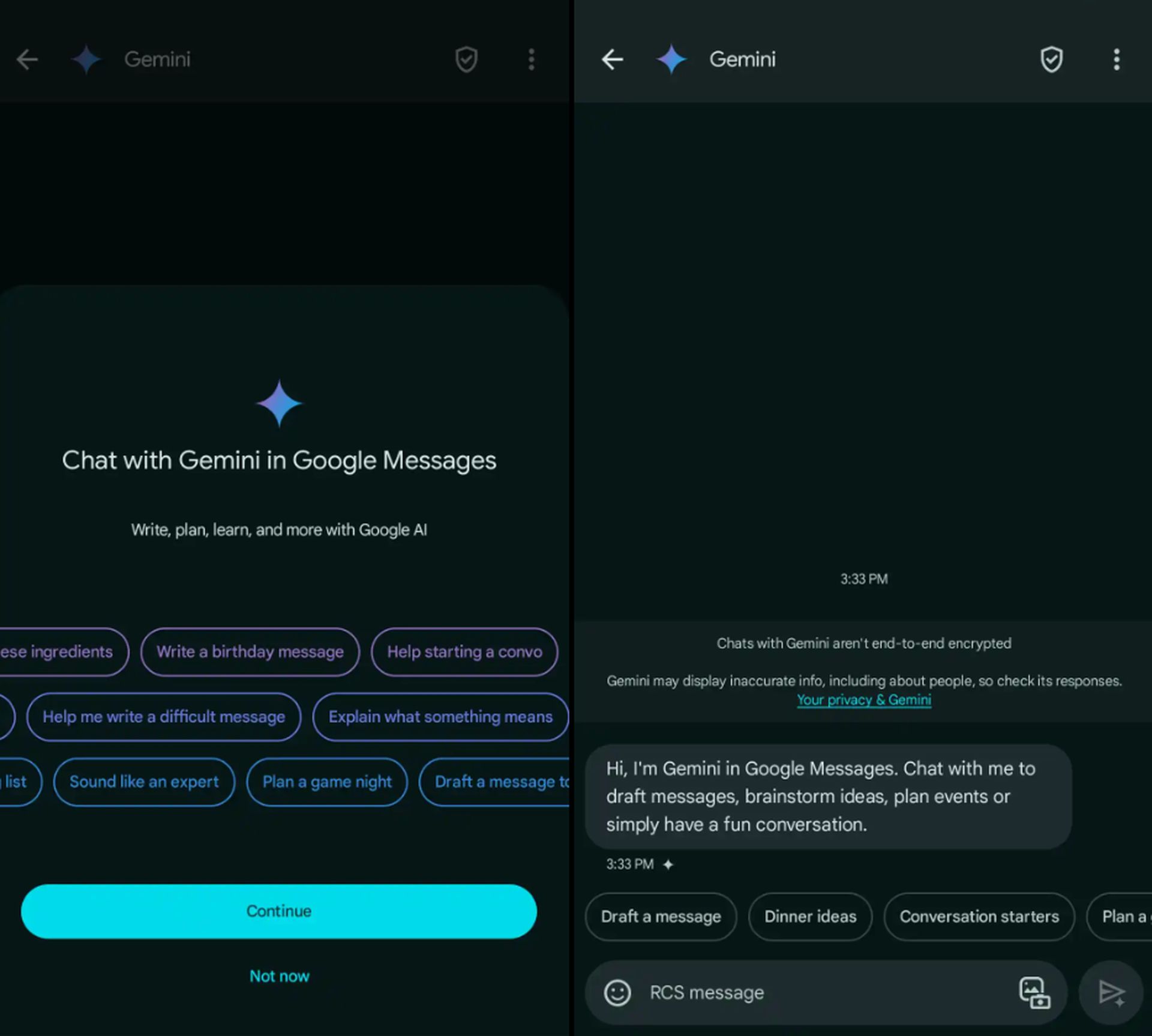Select Conversation starters chip
This screenshot has width=1152, height=1036.
[x=979, y=915]
